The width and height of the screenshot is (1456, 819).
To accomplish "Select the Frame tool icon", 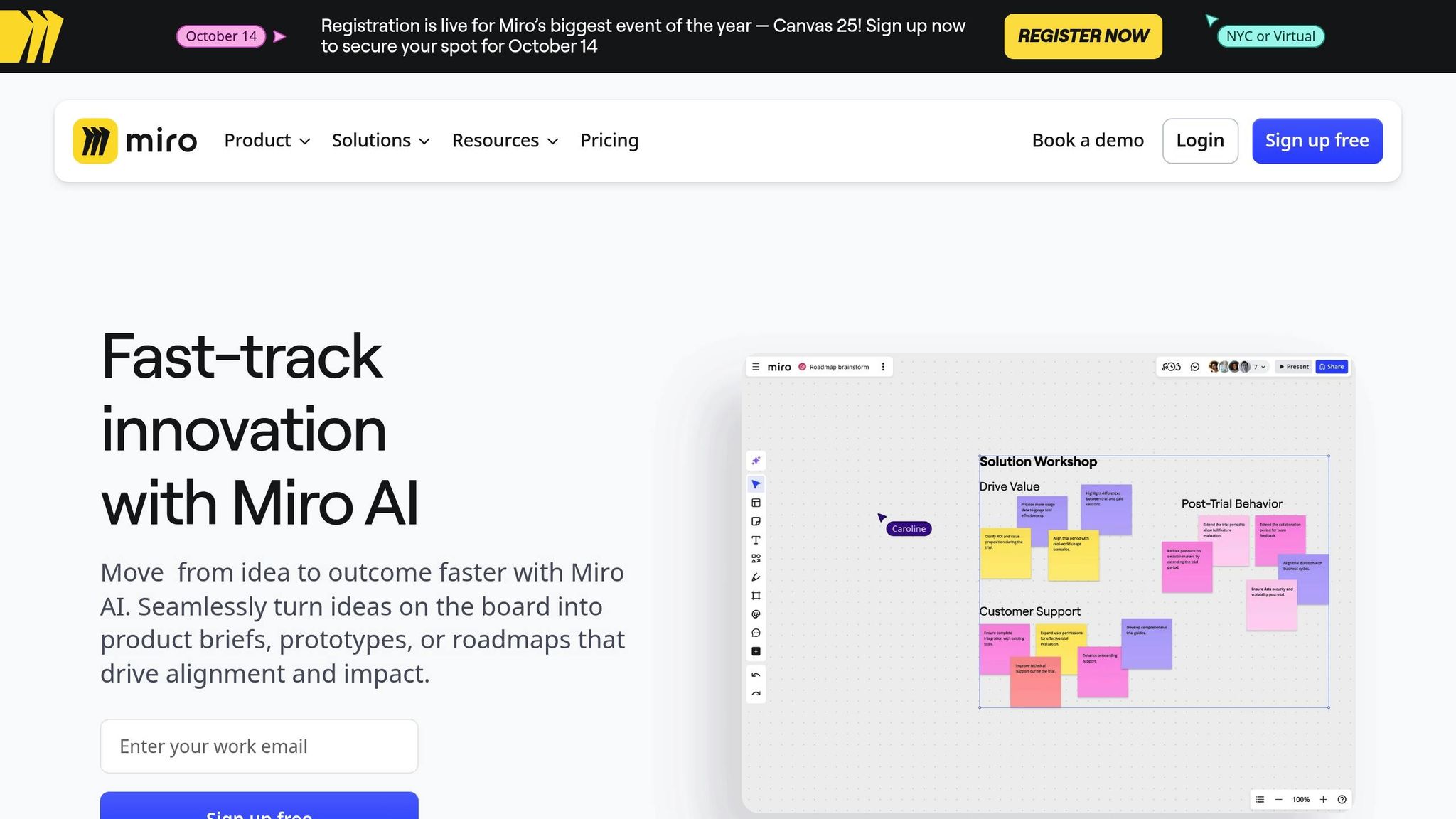I will pyautogui.click(x=756, y=596).
